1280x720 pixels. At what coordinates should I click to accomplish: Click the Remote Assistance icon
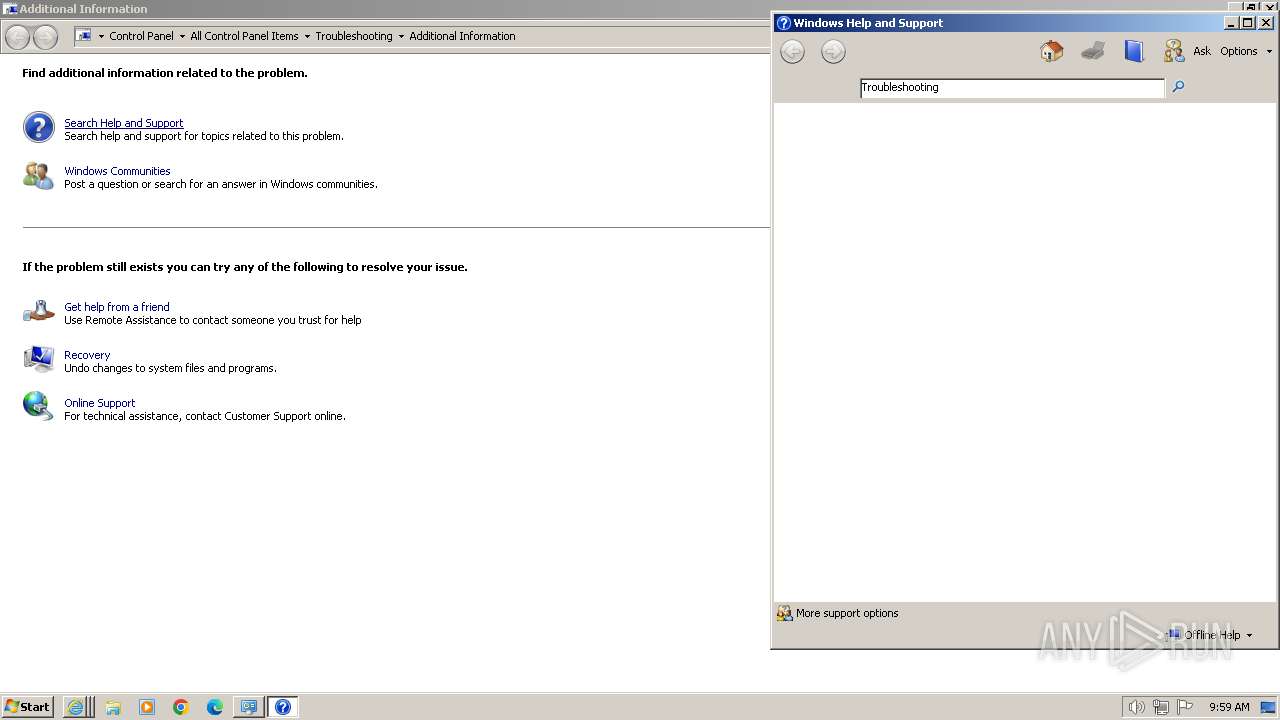coord(39,311)
